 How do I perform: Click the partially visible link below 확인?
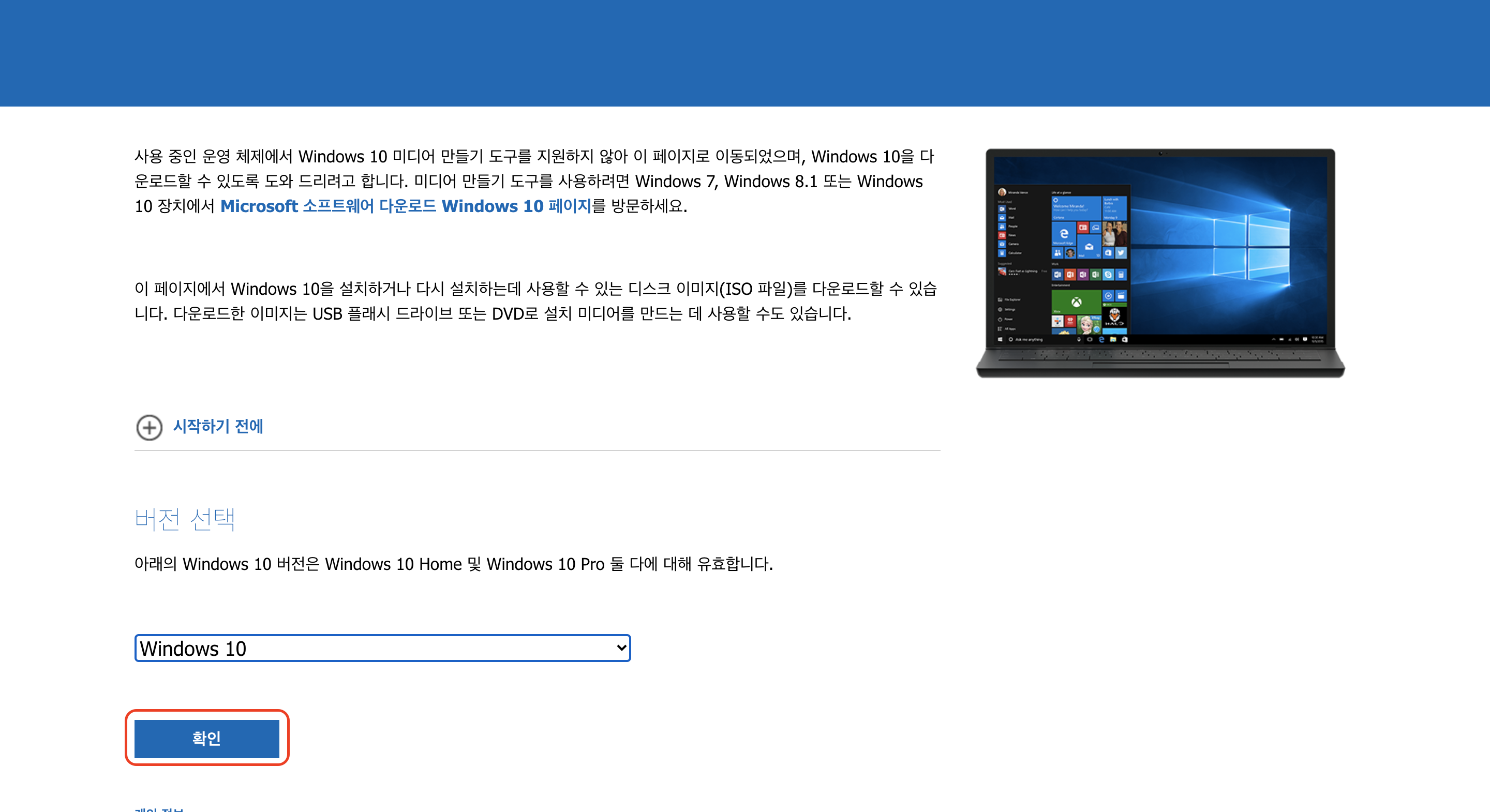(x=159, y=809)
